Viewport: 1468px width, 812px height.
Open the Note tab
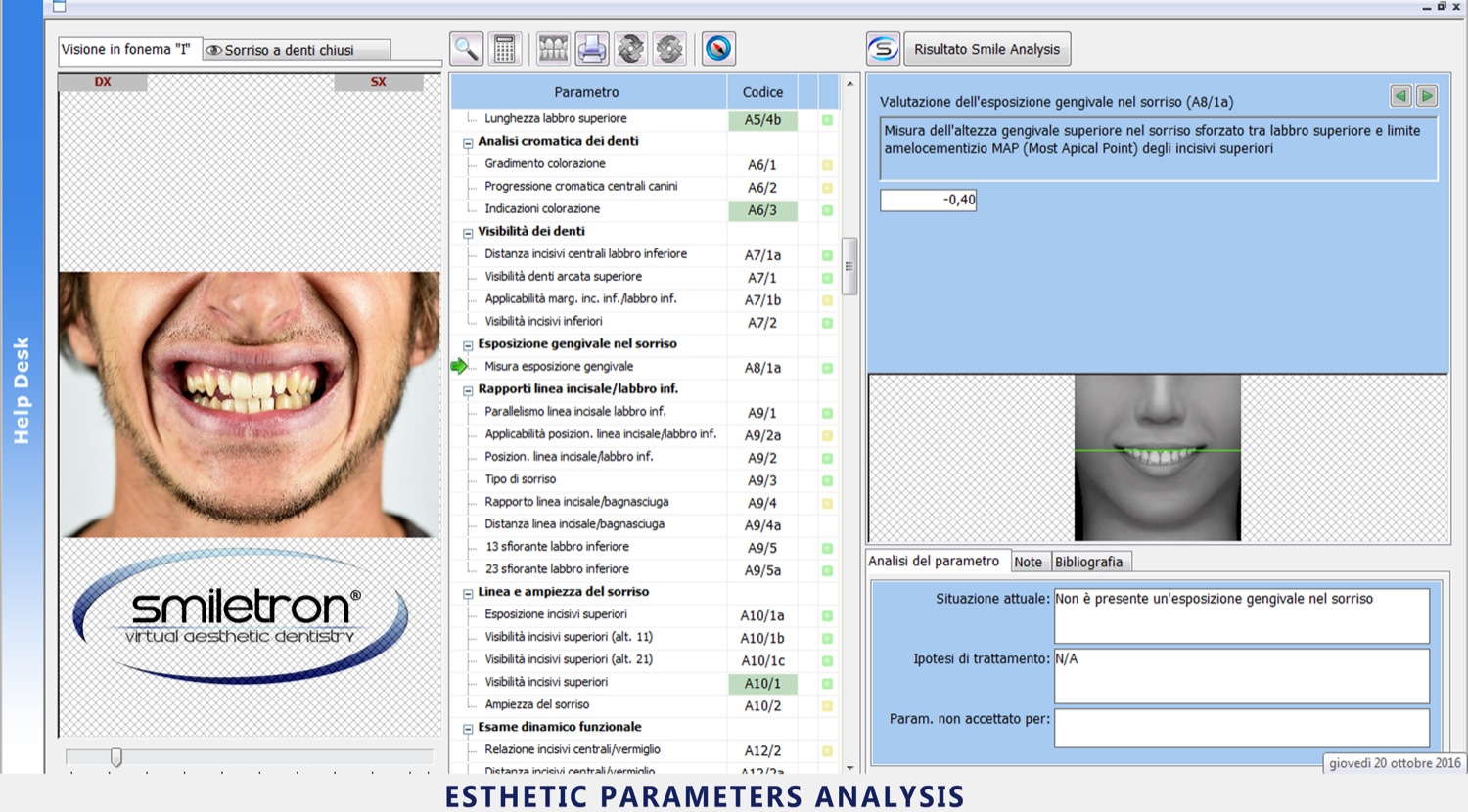tap(1028, 562)
